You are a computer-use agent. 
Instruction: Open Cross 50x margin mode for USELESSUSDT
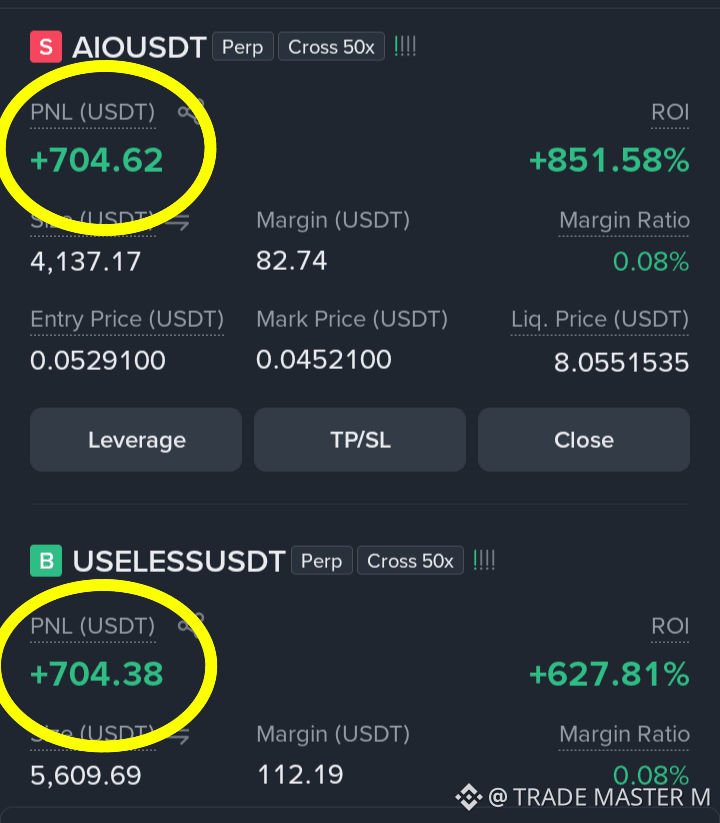[x=410, y=561]
